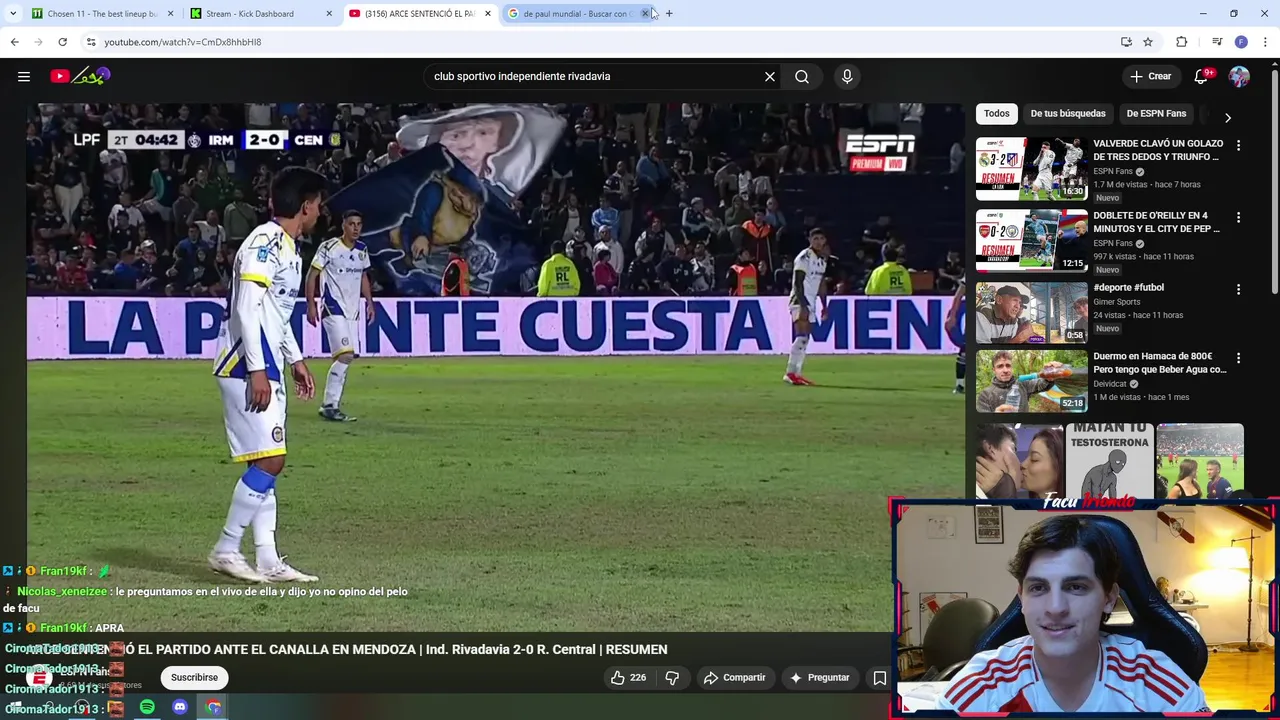
Task: Open the O'Reilly doblete video thumbnail
Action: (x=1031, y=240)
